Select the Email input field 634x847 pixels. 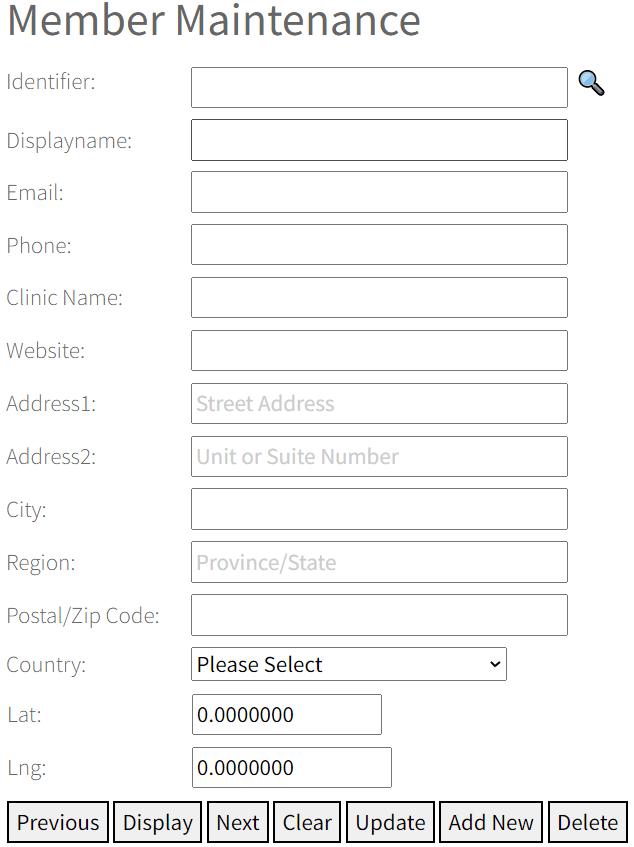(379, 192)
